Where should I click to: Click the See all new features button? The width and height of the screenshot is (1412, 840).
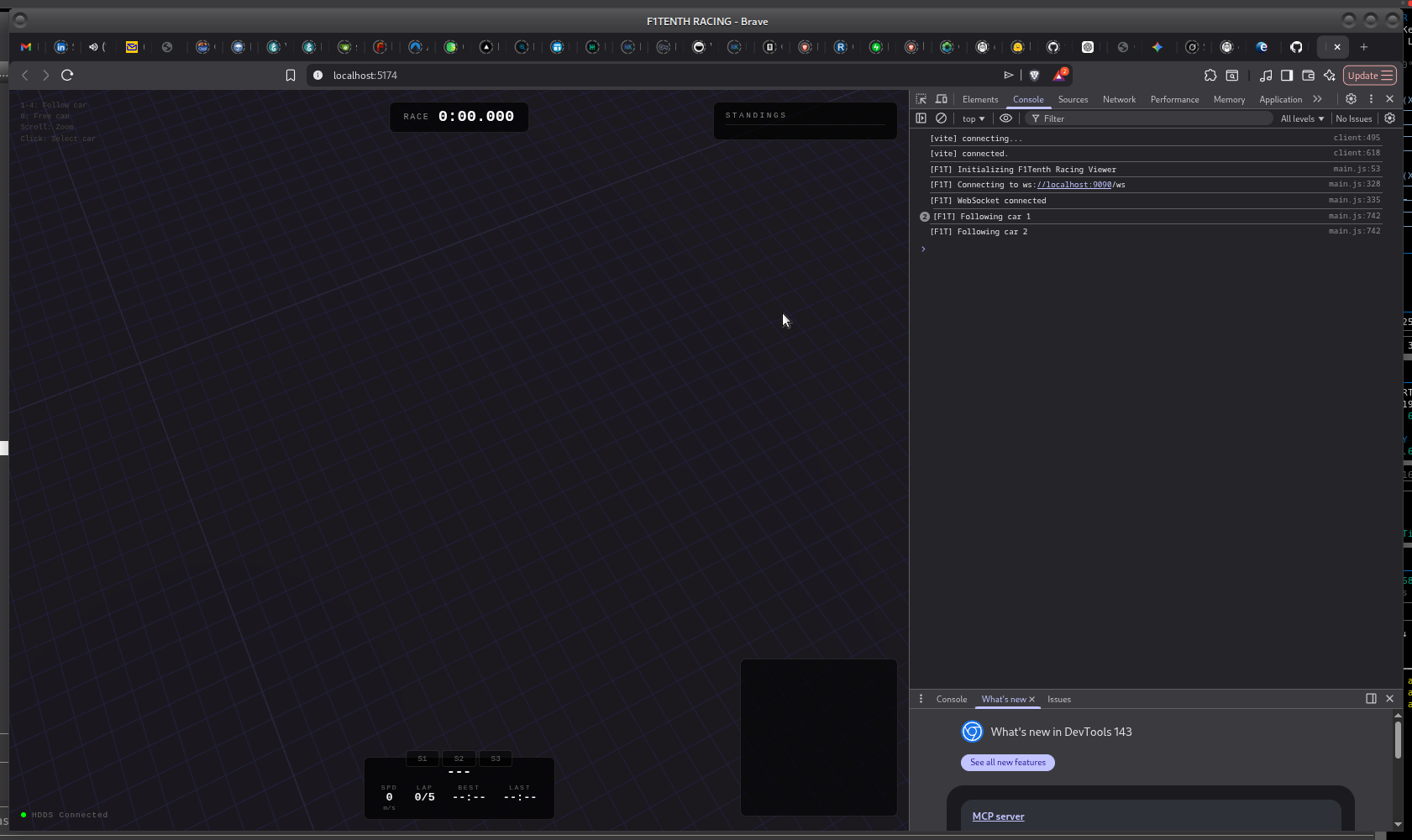pyautogui.click(x=1007, y=763)
